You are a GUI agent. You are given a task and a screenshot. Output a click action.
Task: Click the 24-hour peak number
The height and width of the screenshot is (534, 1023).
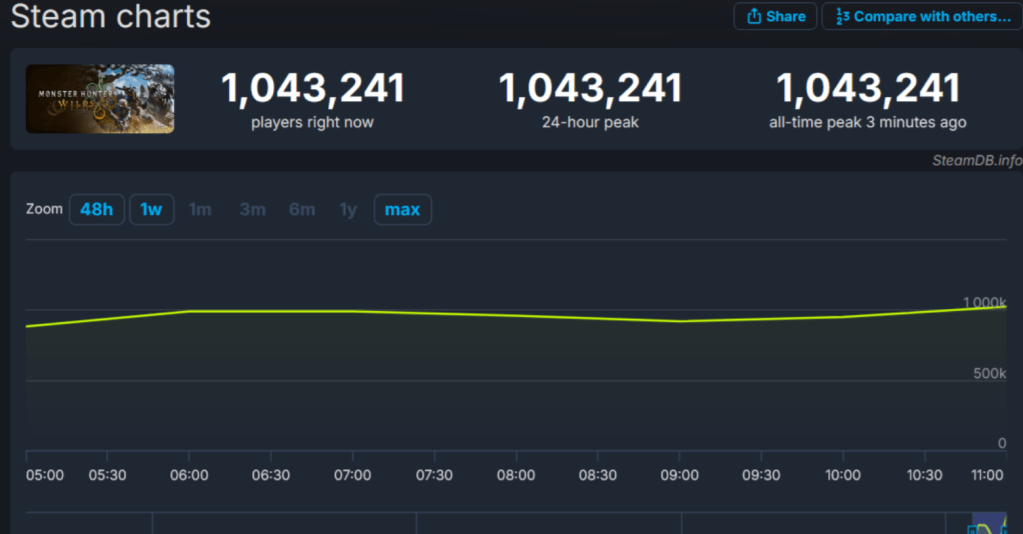590,89
